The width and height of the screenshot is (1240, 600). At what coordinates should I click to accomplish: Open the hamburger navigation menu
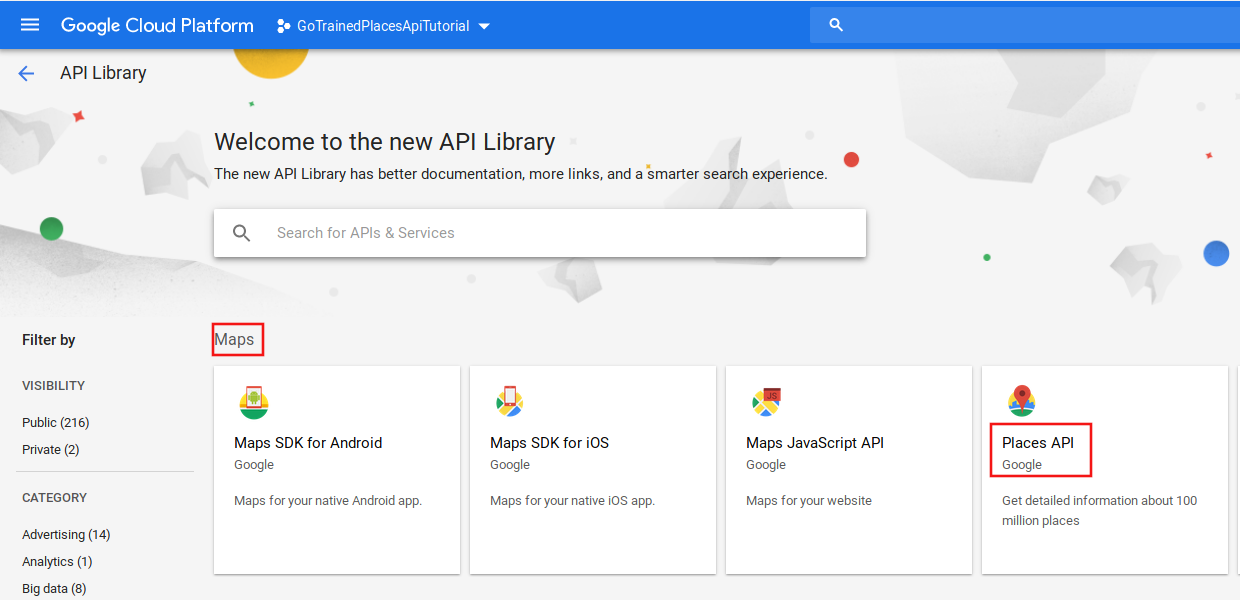coord(30,25)
